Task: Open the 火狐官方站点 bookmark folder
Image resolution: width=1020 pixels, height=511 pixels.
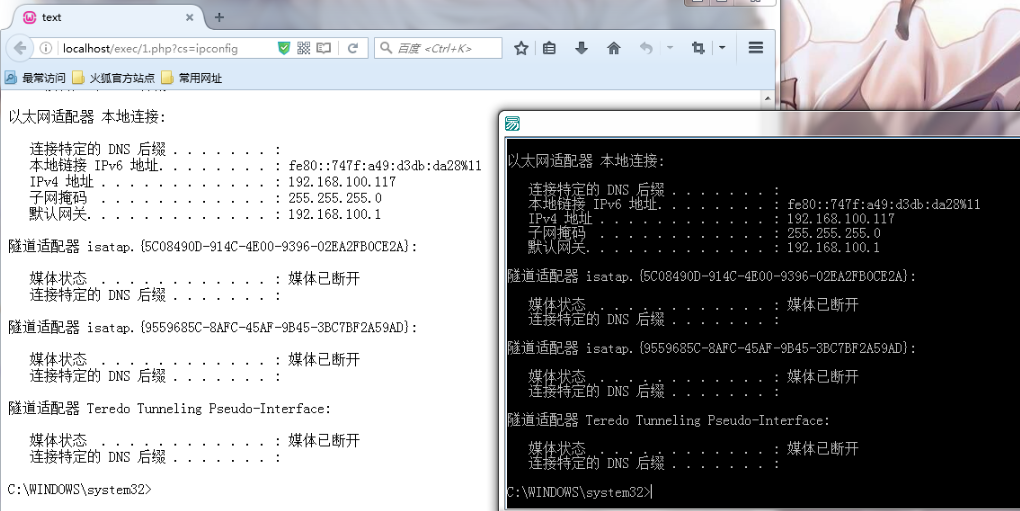Action: 113,78
